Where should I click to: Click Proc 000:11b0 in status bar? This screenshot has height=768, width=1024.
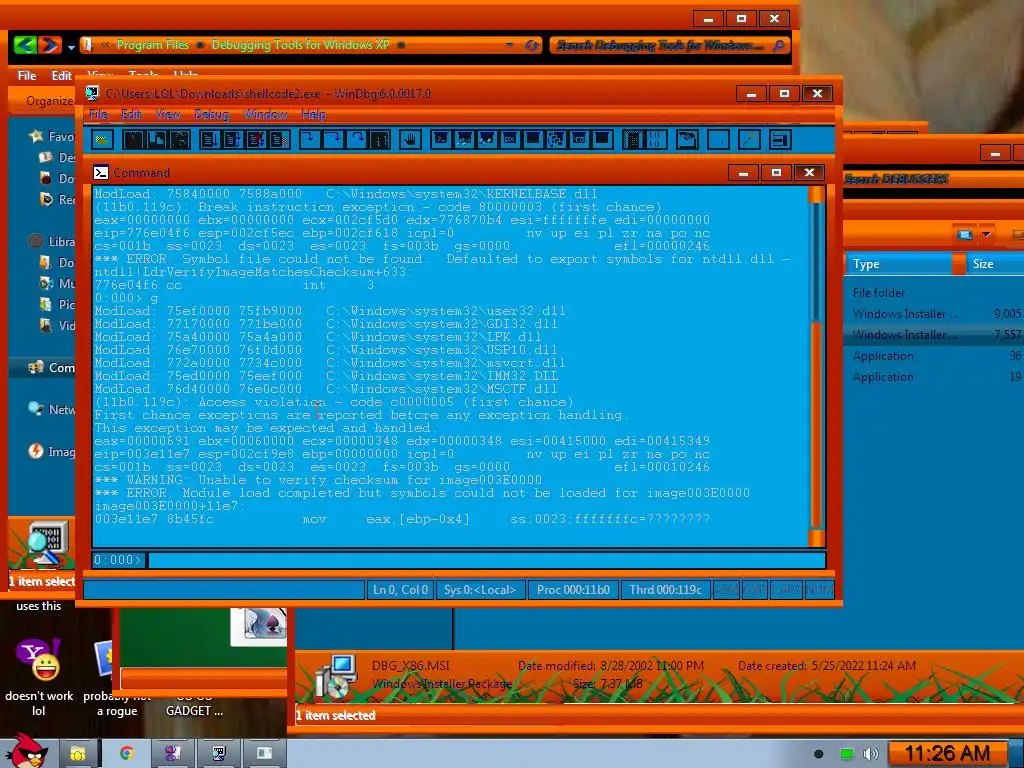(573, 590)
